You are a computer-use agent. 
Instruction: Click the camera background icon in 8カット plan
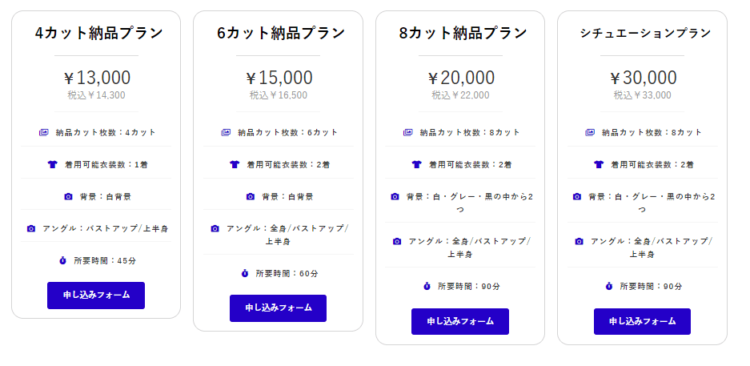[x=395, y=197]
